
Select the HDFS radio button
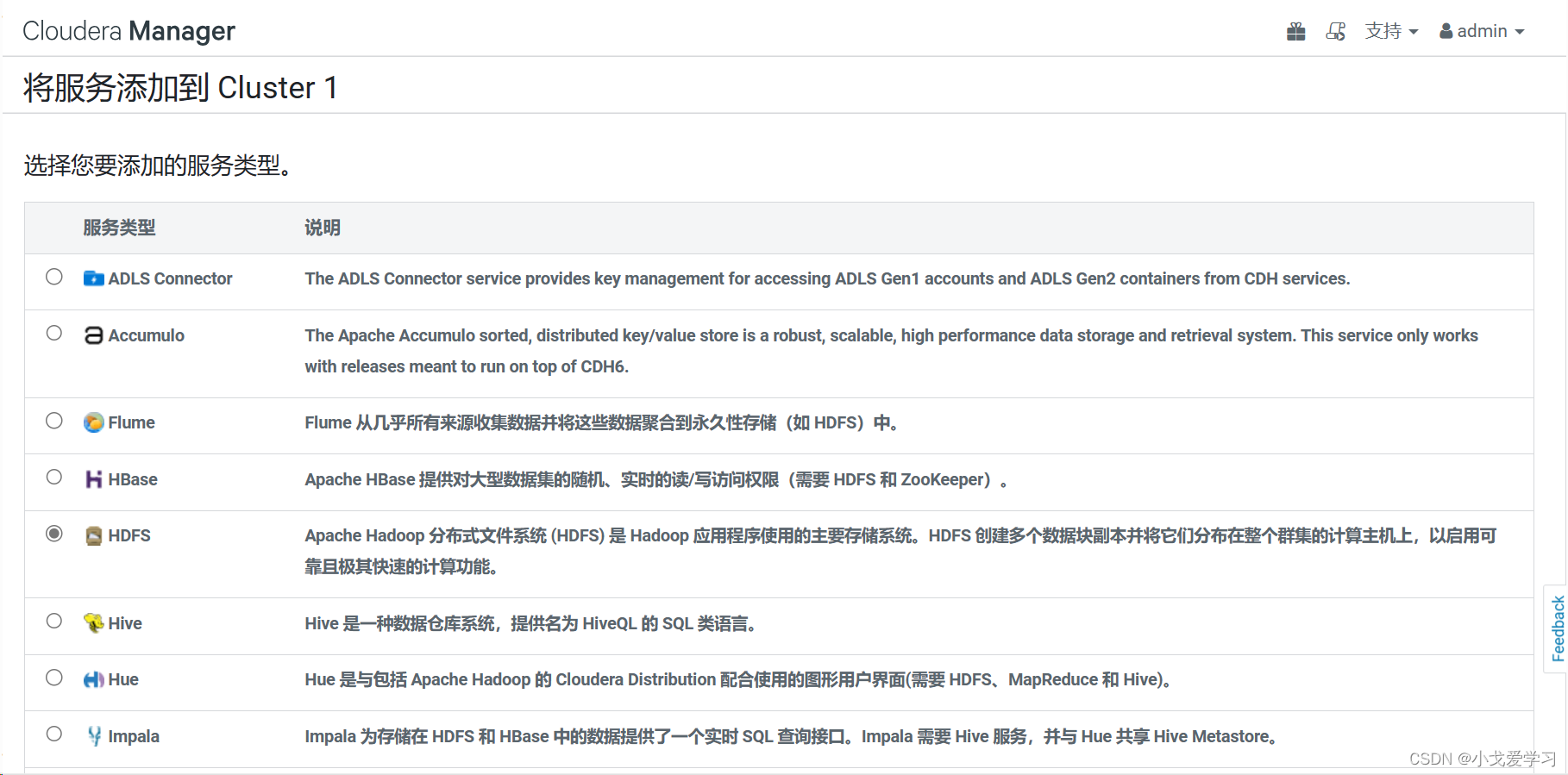pos(54,534)
